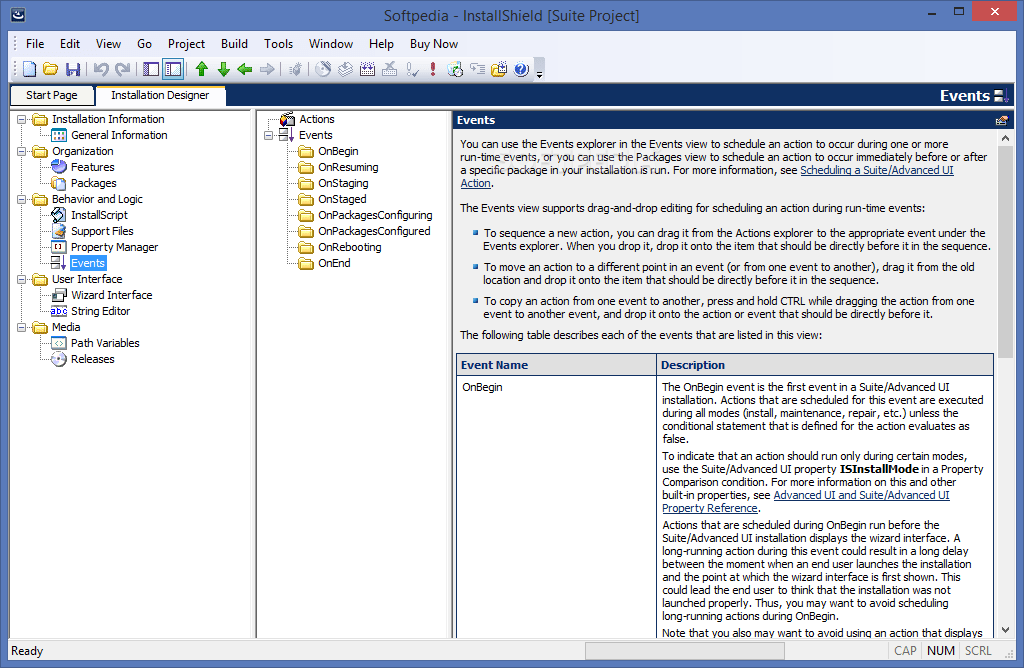Open the Go menu
Image resolution: width=1024 pixels, height=668 pixels.
point(144,44)
